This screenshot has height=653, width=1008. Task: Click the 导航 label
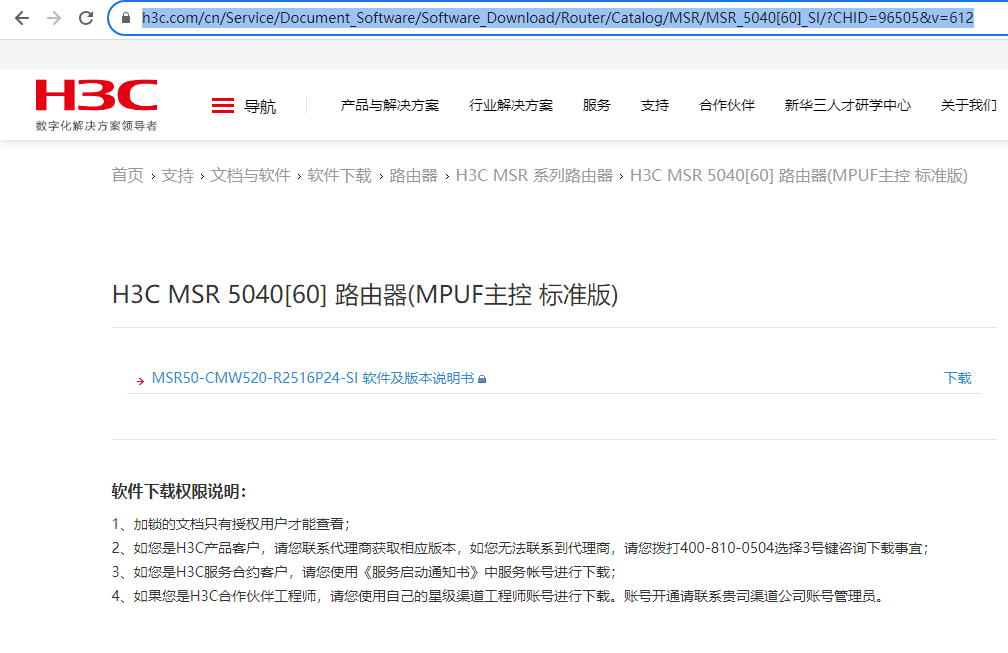point(260,106)
